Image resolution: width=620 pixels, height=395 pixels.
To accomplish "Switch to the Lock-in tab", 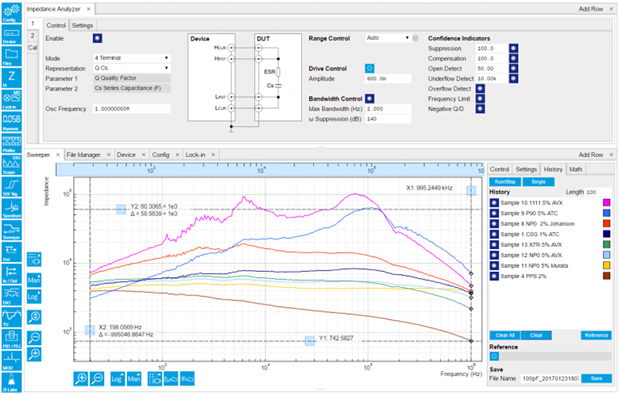I will (x=195, y=155).
